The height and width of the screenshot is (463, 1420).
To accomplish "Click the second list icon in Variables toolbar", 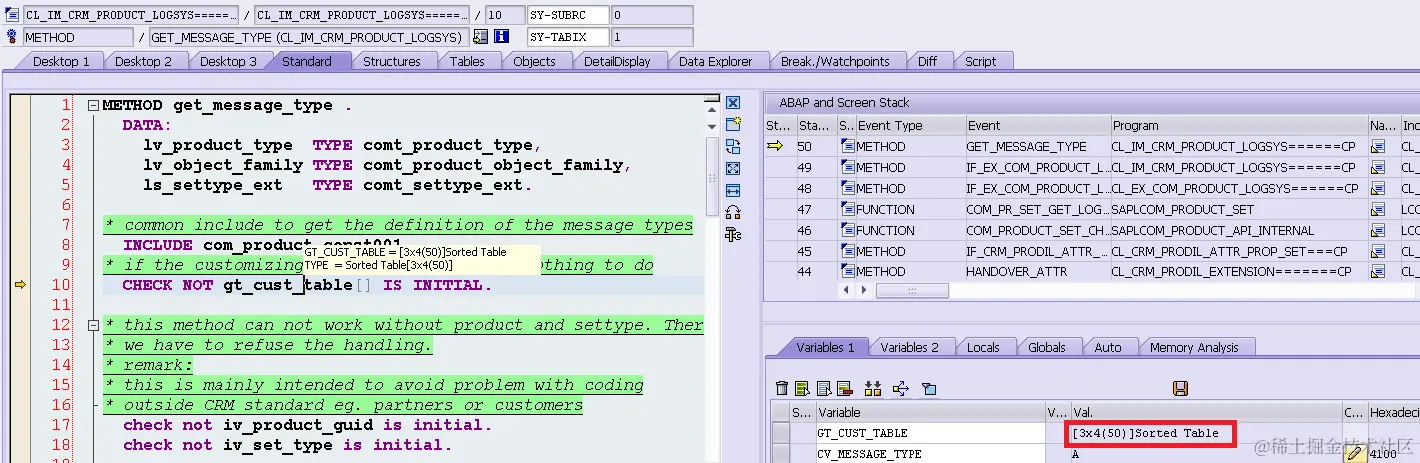I will [x=824, y=389].
